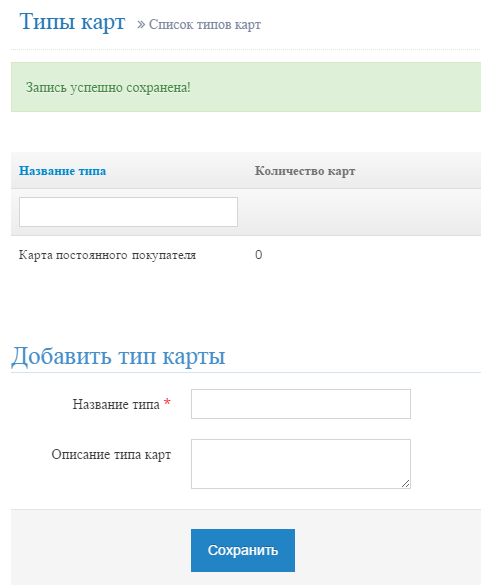
Task: Click the empty space inside the green alert box
Action: 336,87
